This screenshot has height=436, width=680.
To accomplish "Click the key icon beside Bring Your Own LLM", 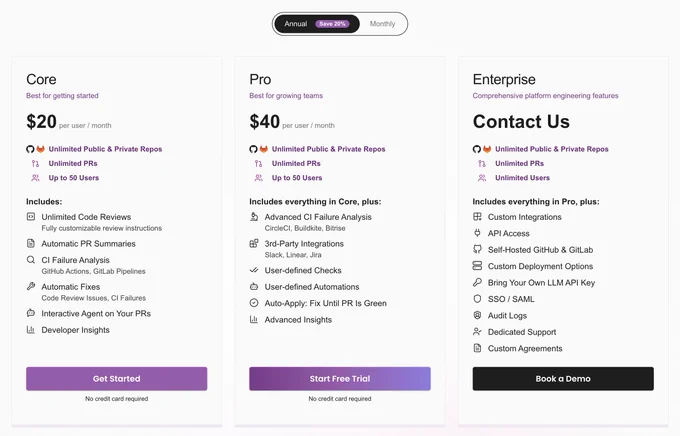I will click(x=477, y=282).
